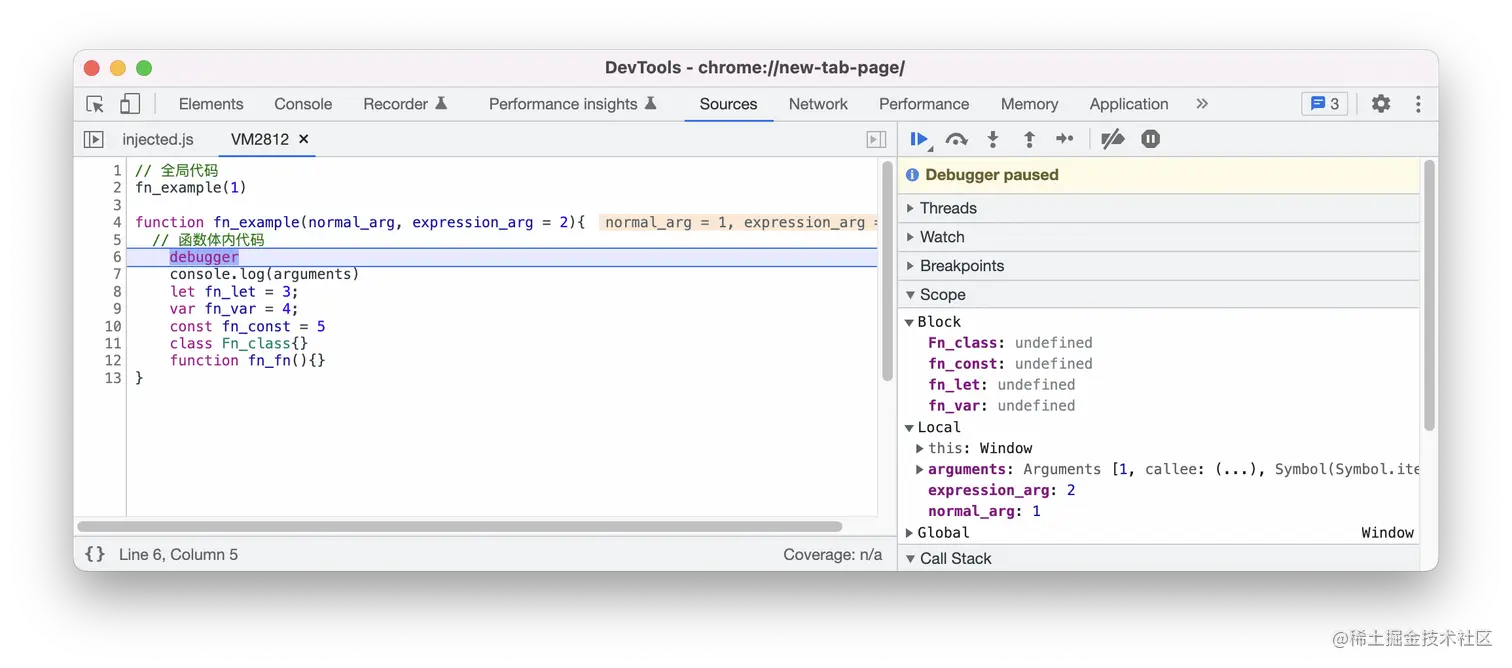
Task: Click the horizontal scrollbar of the editor
Action: (x=460, y=526)
